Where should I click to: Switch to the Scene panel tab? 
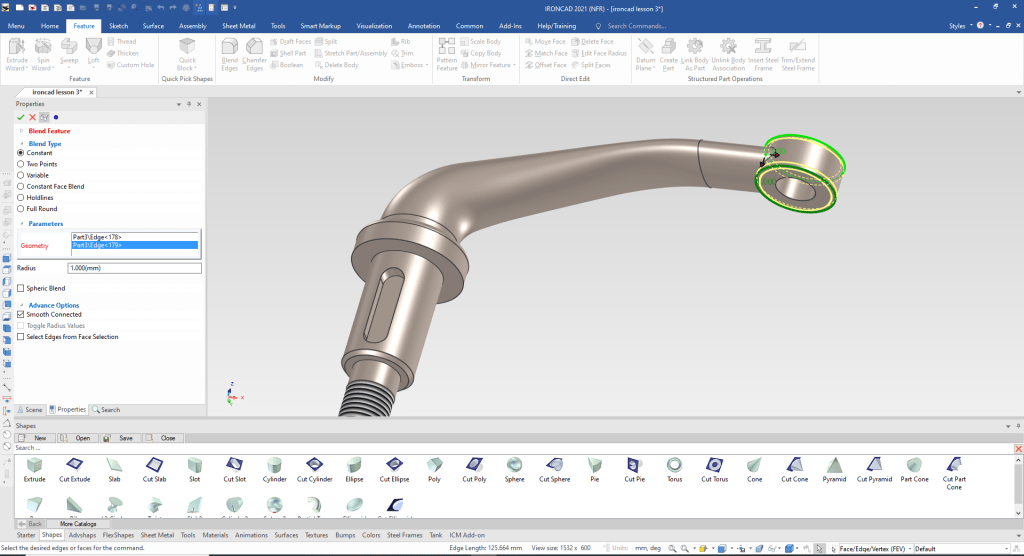[30, 409]
